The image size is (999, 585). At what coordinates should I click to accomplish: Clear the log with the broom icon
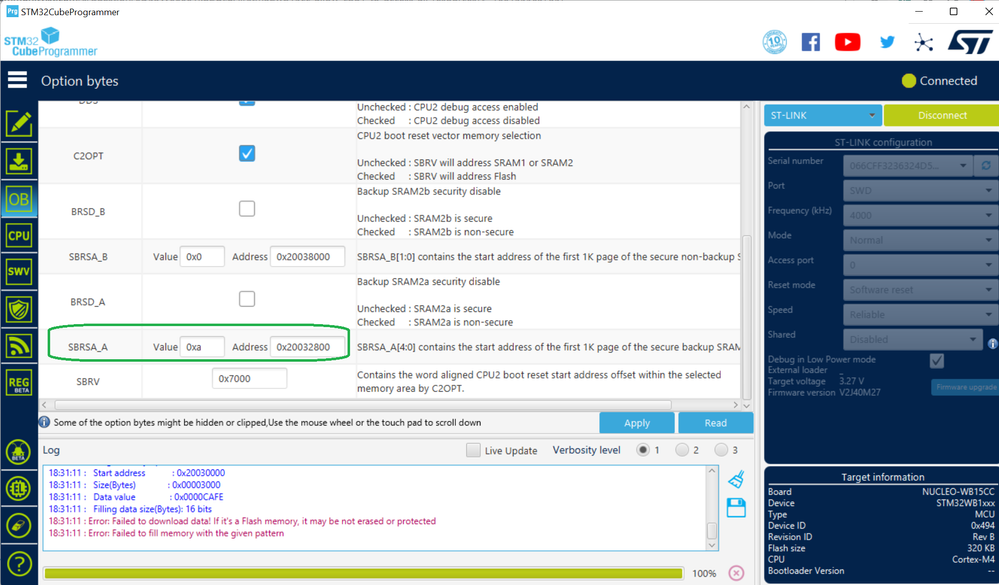pos(736,479)
